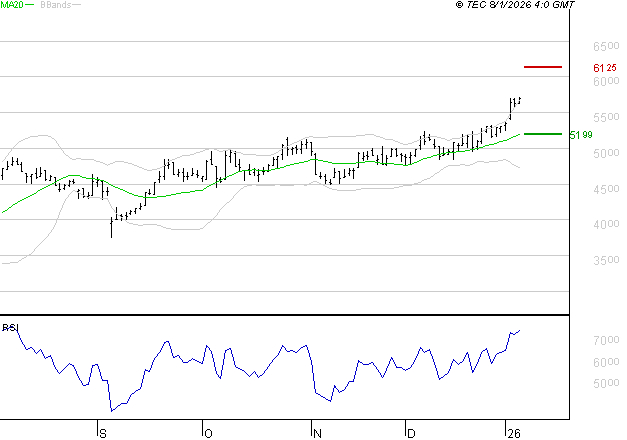The image size is (627, 440).
Task: Click the 6500 price axis label
Action: [606, 46]
